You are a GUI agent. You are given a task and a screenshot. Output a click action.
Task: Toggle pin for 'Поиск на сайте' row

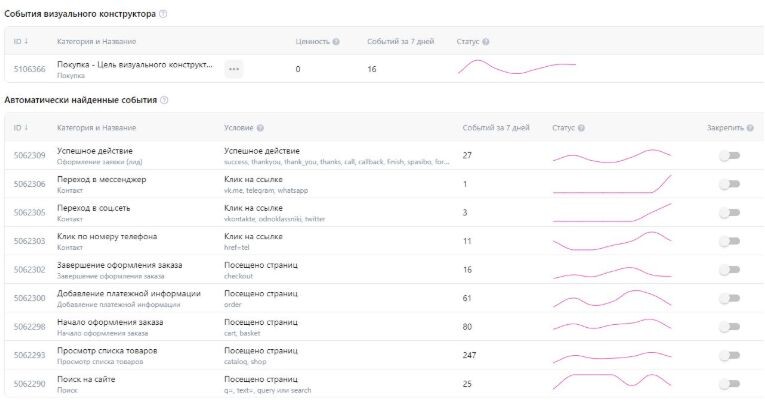(x=730, y=383)
